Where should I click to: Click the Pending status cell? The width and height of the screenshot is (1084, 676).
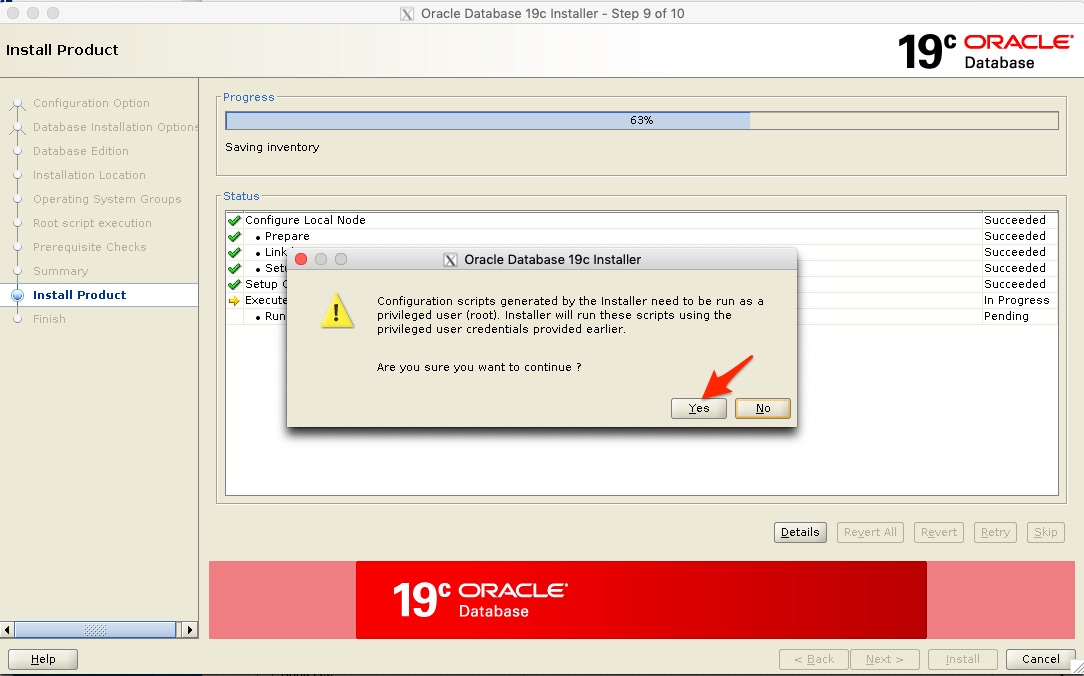pos(1006,317)
